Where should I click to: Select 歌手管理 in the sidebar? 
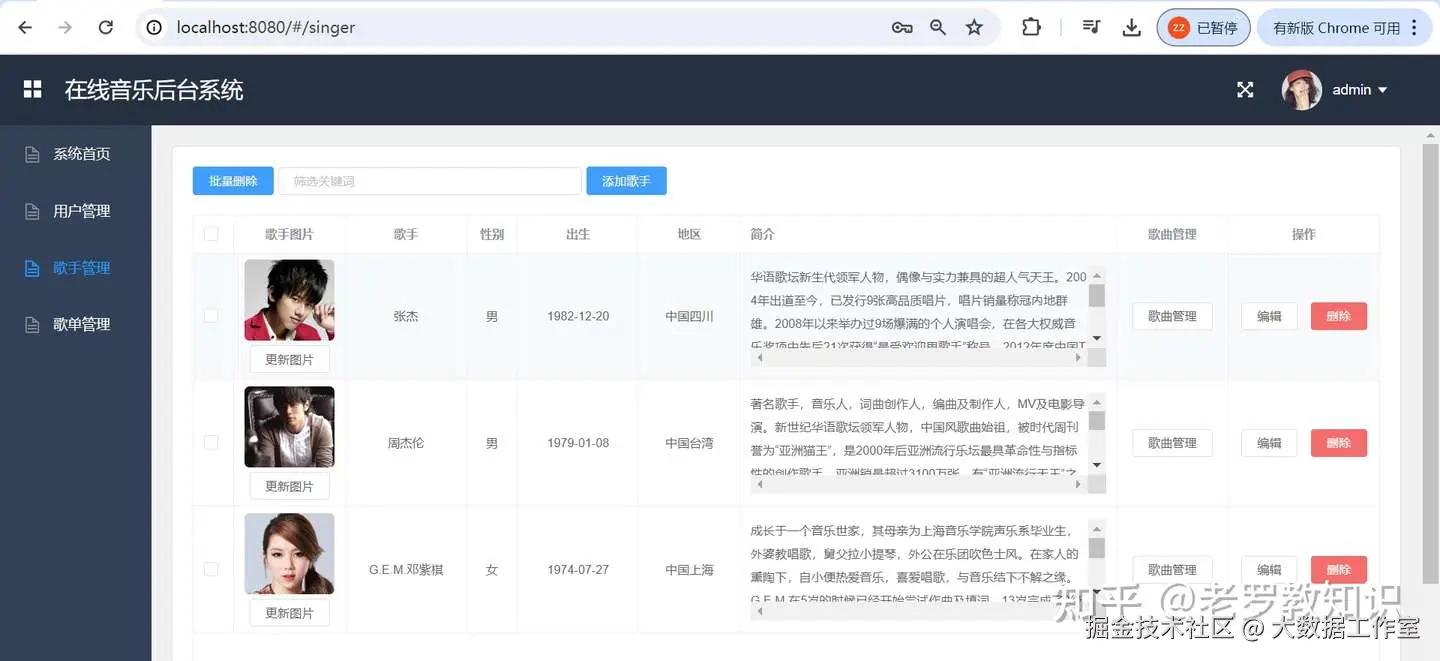(82, 268)
